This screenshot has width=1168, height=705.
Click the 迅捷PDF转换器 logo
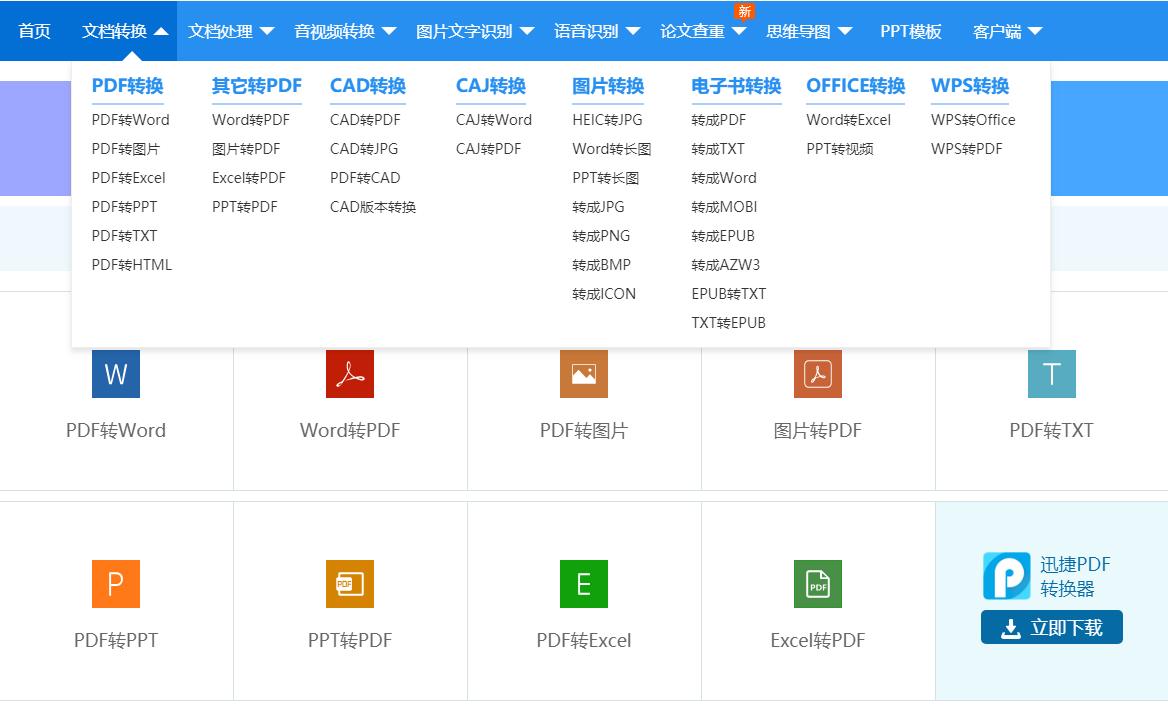coord(1007,575)
